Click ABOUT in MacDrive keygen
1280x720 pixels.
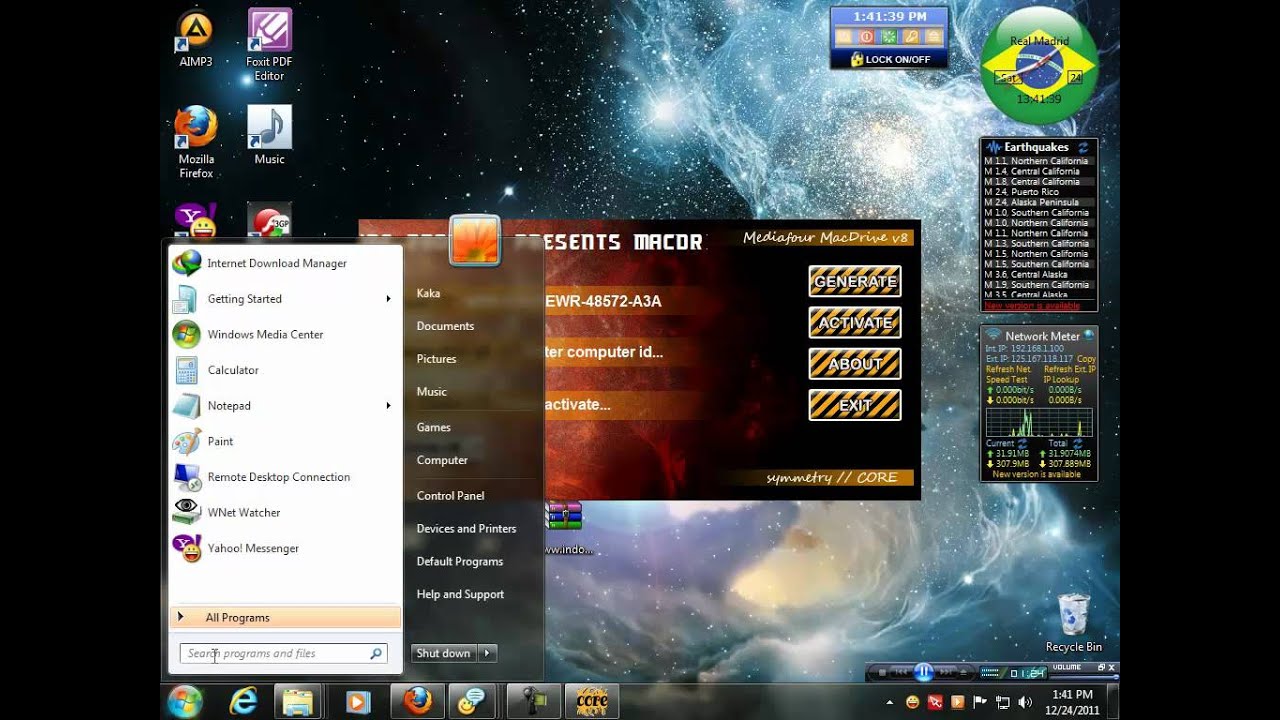pos(855,364)
